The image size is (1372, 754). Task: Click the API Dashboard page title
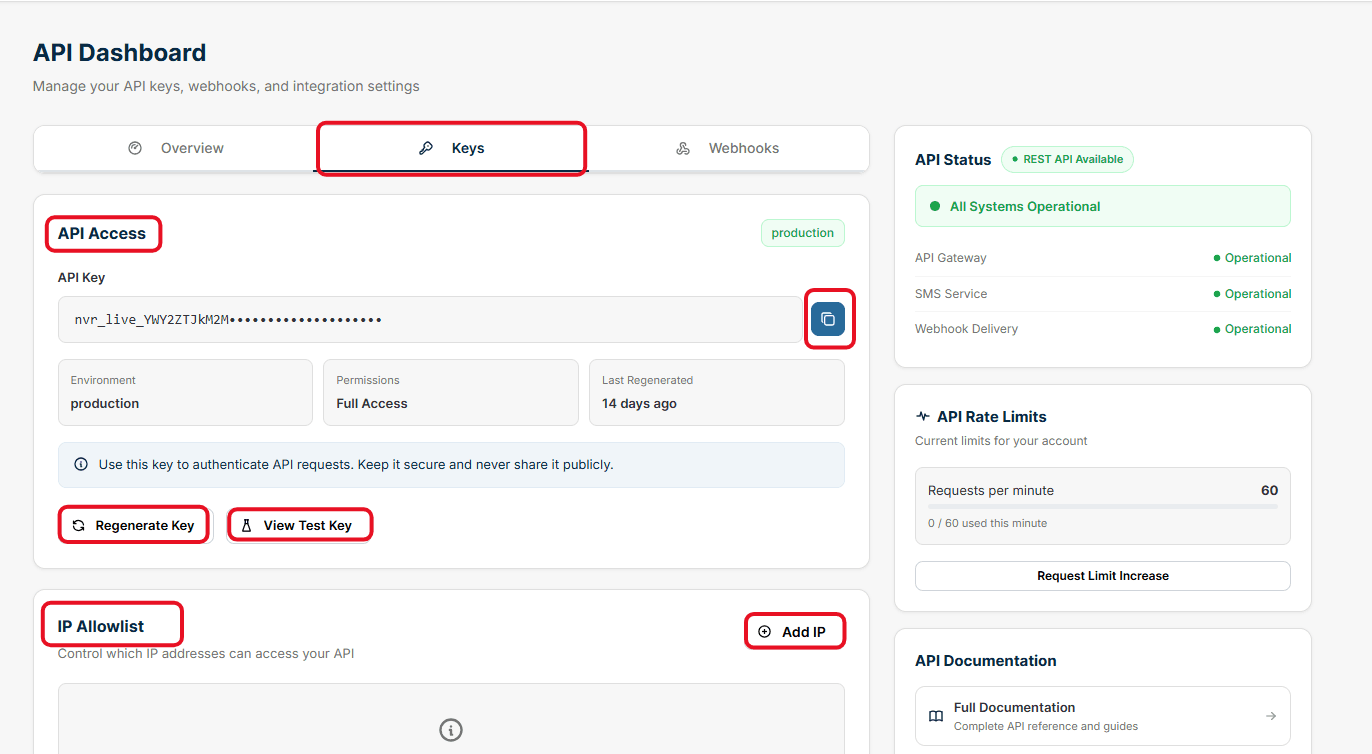tap(120, 53)
